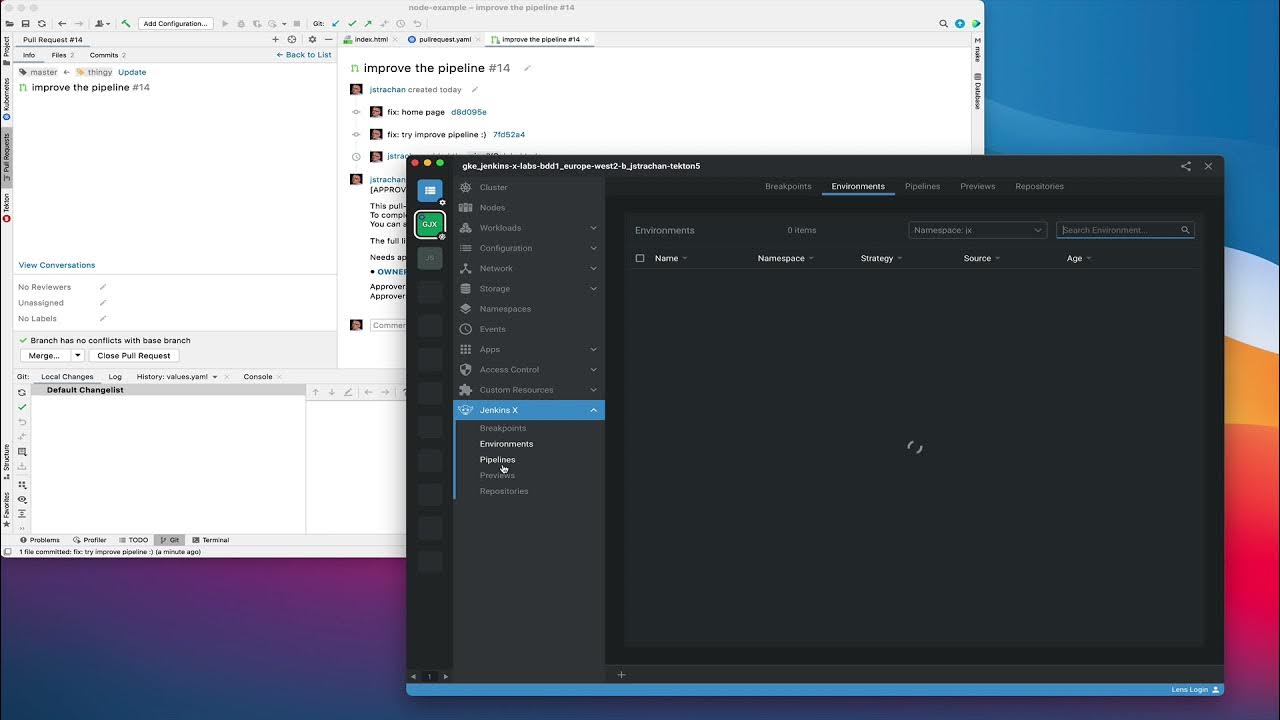
Task: Open the Add Configuration dropdown in IDE
Action: tap(175, 23)
